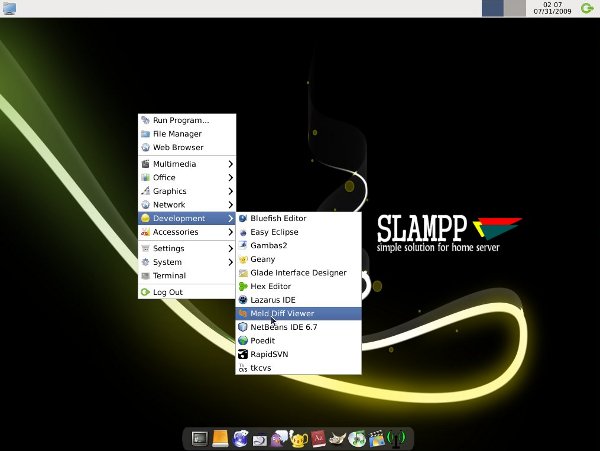
Task: Click the green logout icon in top panel
Action: pyautogui.click(x=587, y=8)
